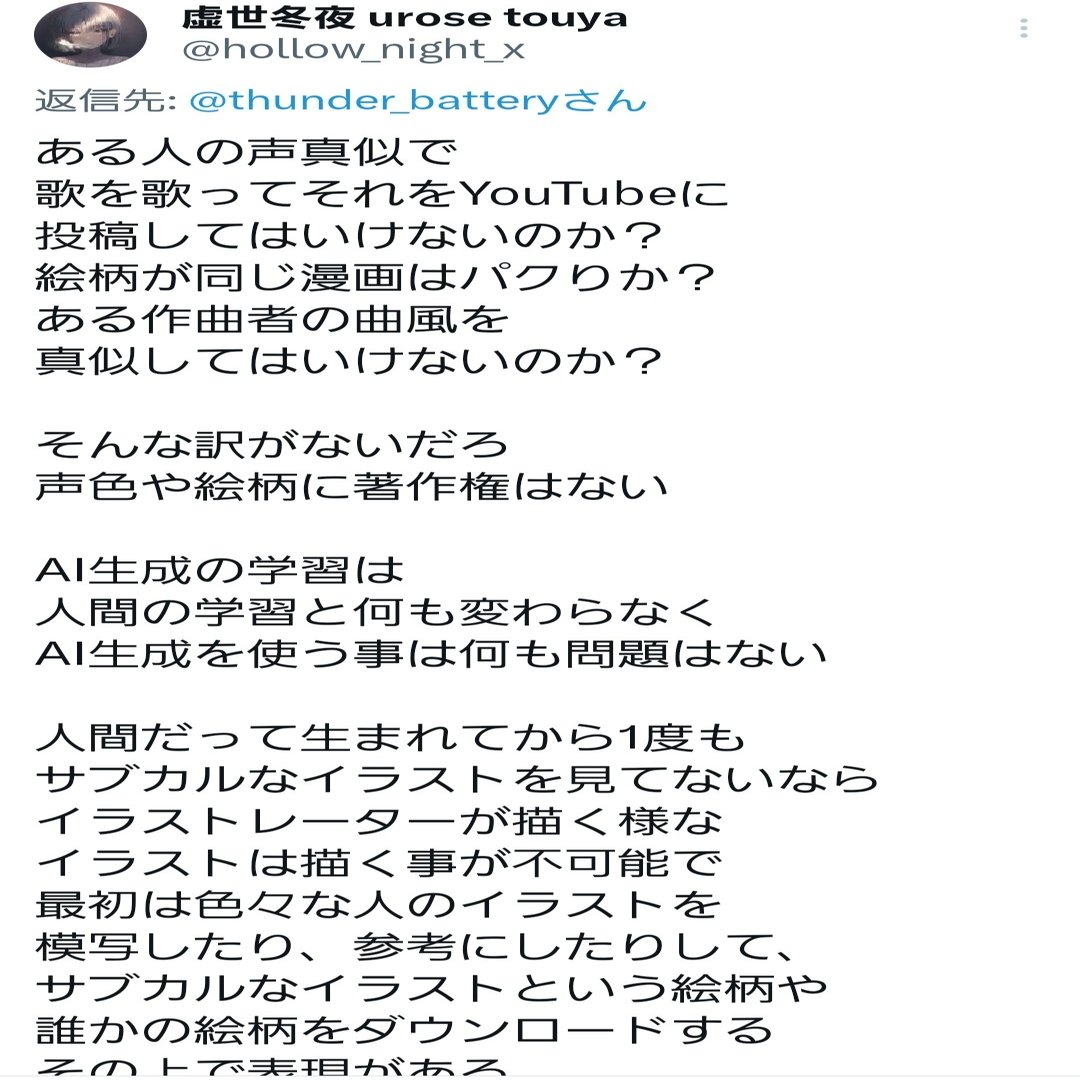This screenshot has height=1080, width=1080.
Task: Click the line 人間だって生まれてから1度も
Action: (391, 738)
